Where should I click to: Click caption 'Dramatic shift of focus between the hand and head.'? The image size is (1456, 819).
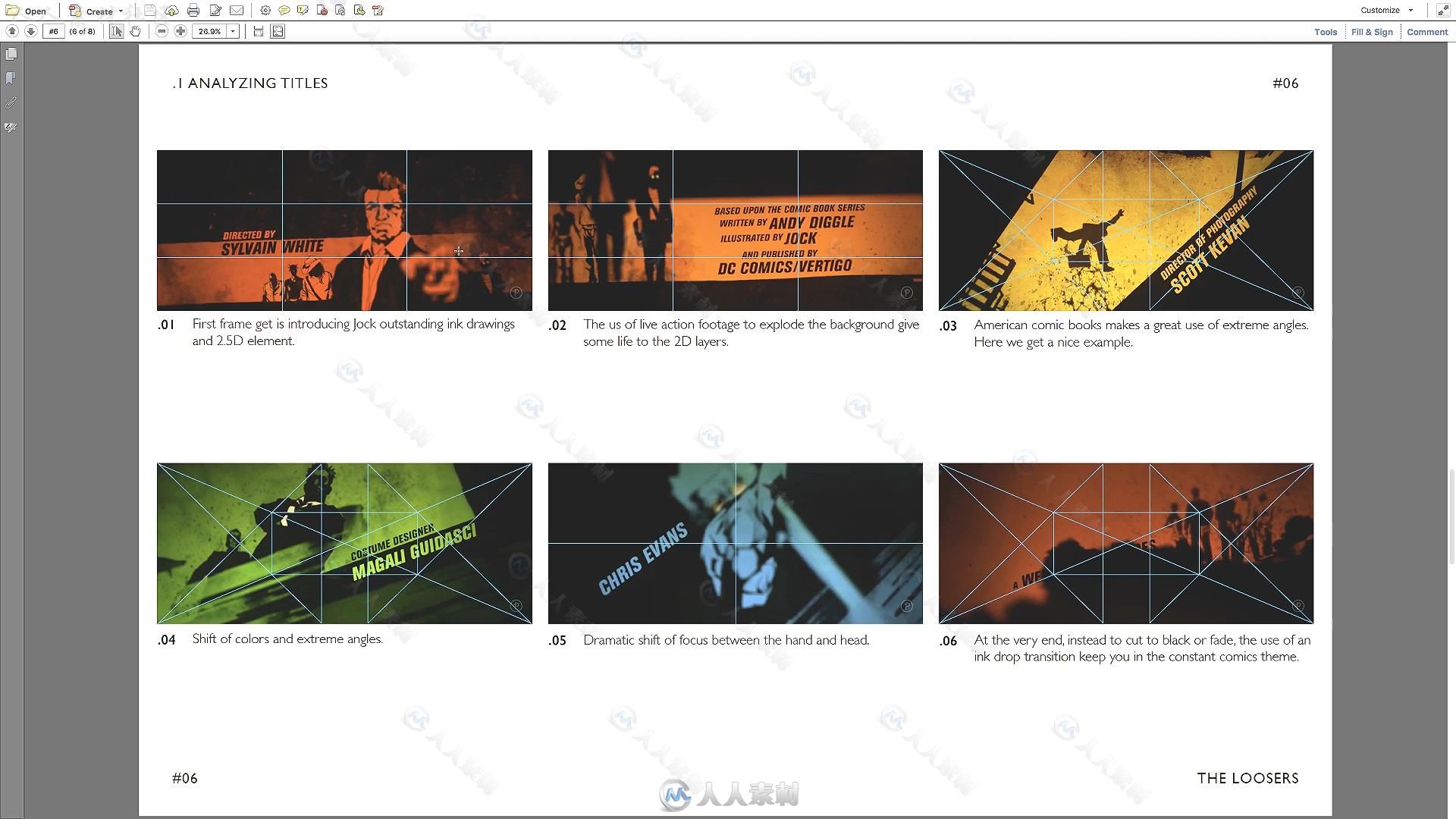pyautogui.click(x=726, y=640)
